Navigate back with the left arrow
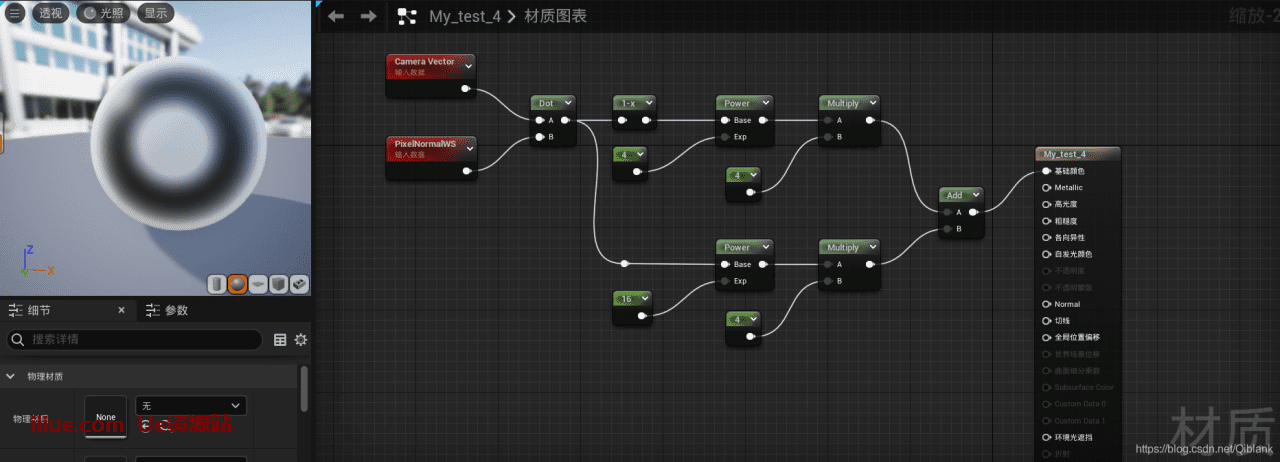1280x462 pixels. (336, 16)
